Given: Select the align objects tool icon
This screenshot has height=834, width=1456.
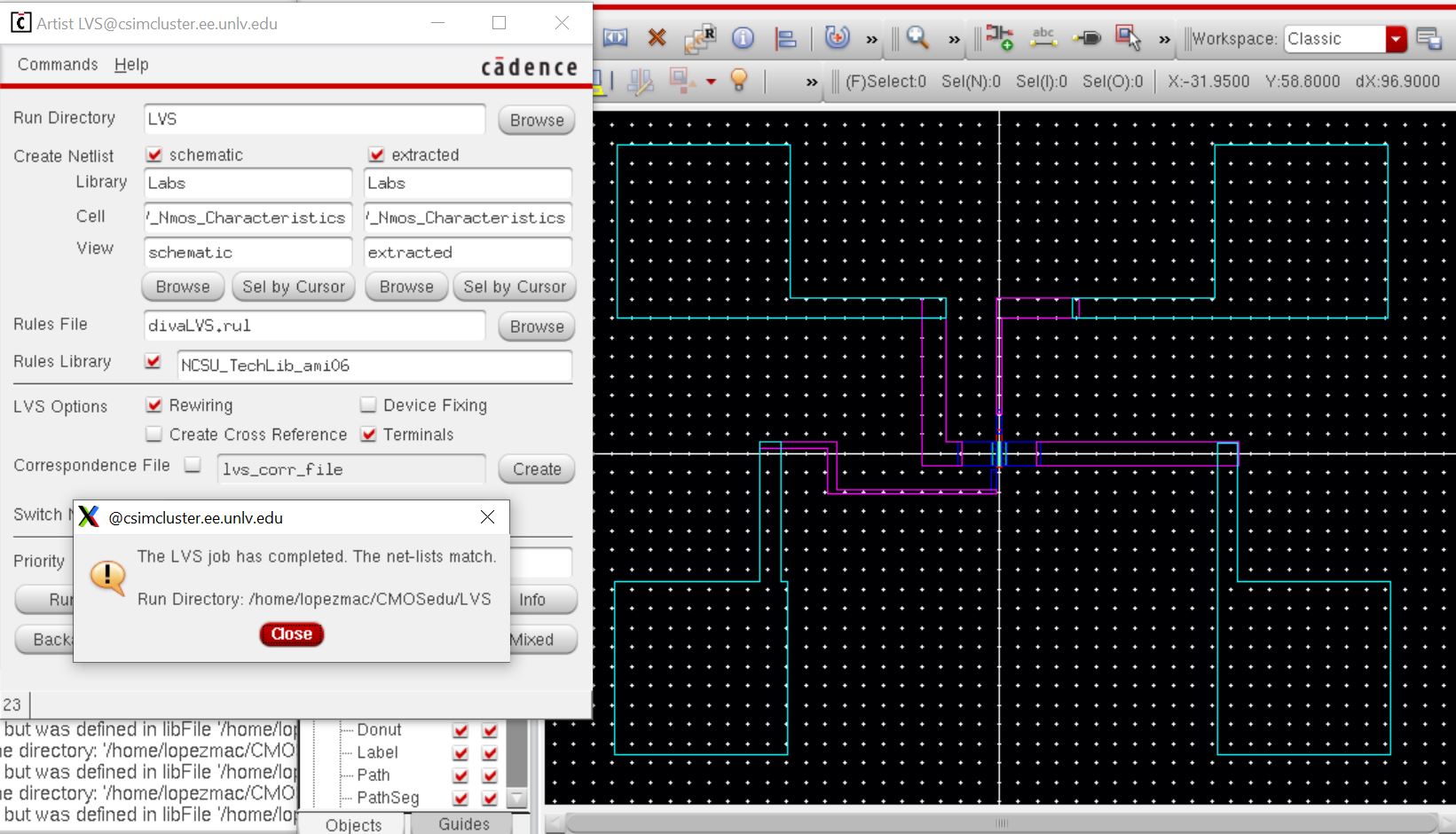Looking at the screenshot, I should click(785, 38).
